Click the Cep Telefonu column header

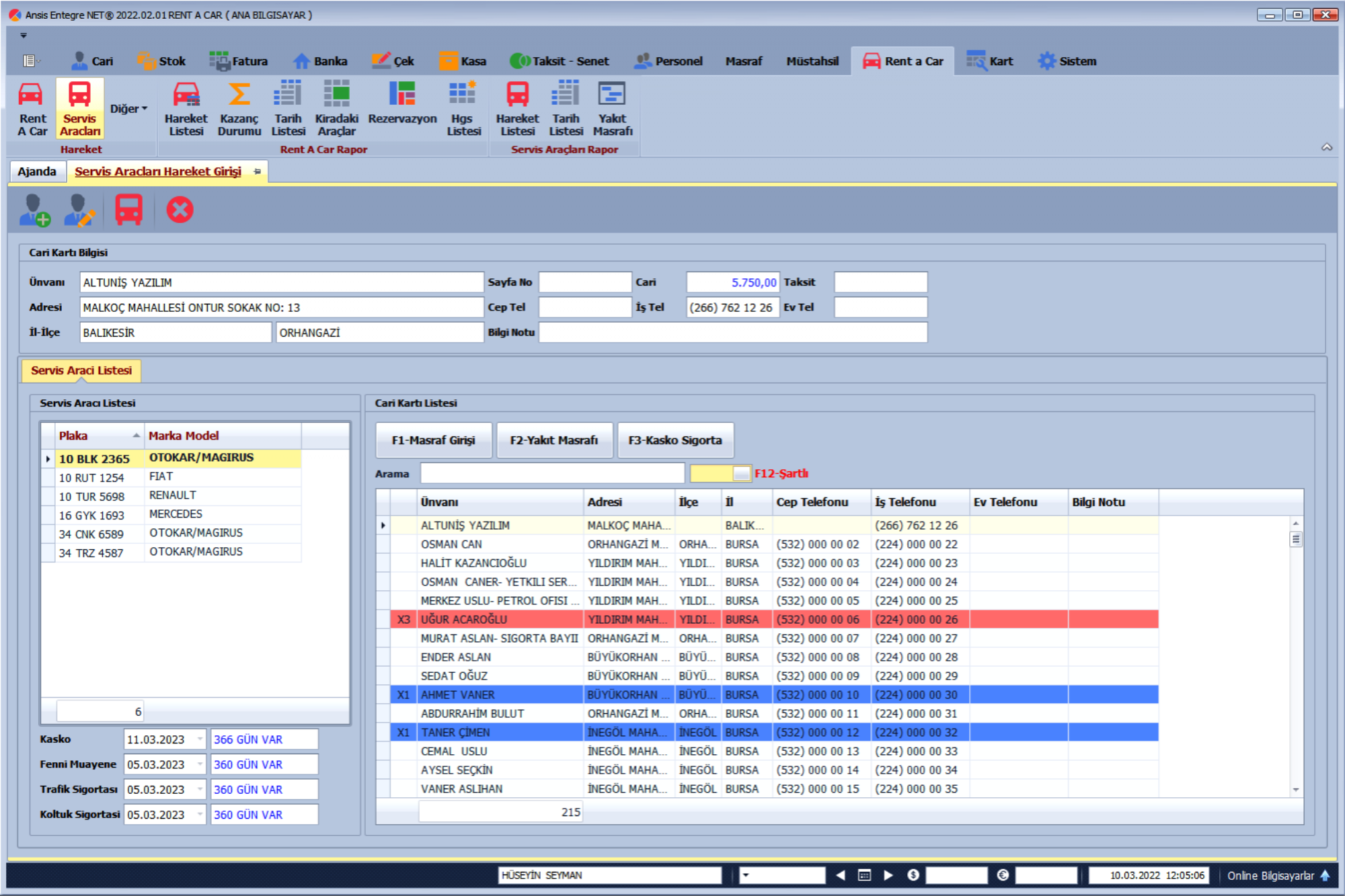coord(821,502)
